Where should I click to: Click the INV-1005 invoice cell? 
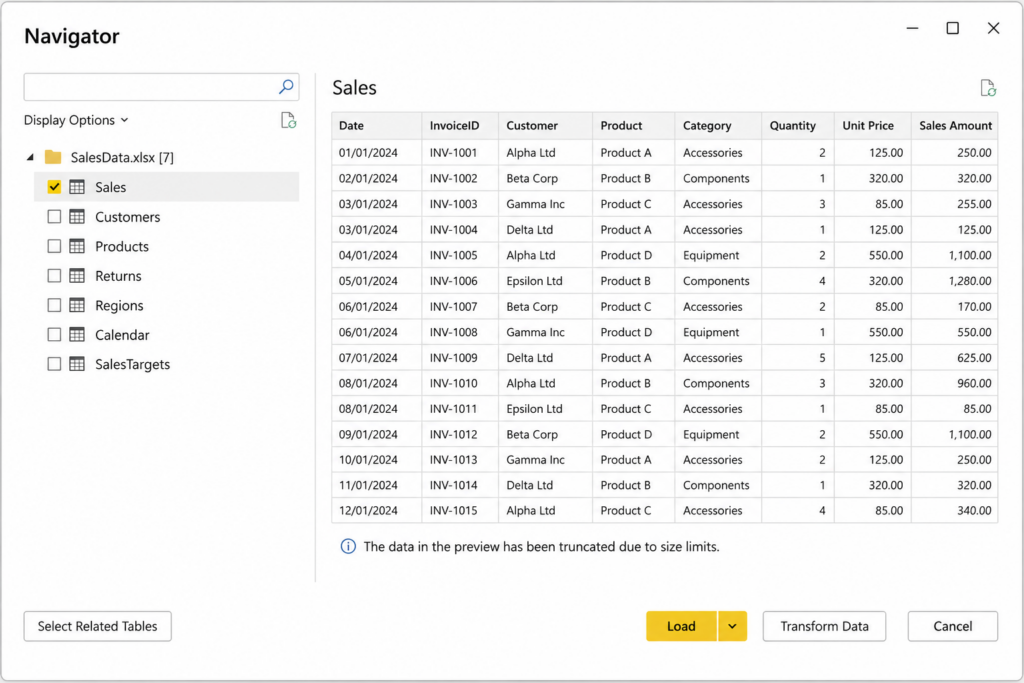pos(460,255)
